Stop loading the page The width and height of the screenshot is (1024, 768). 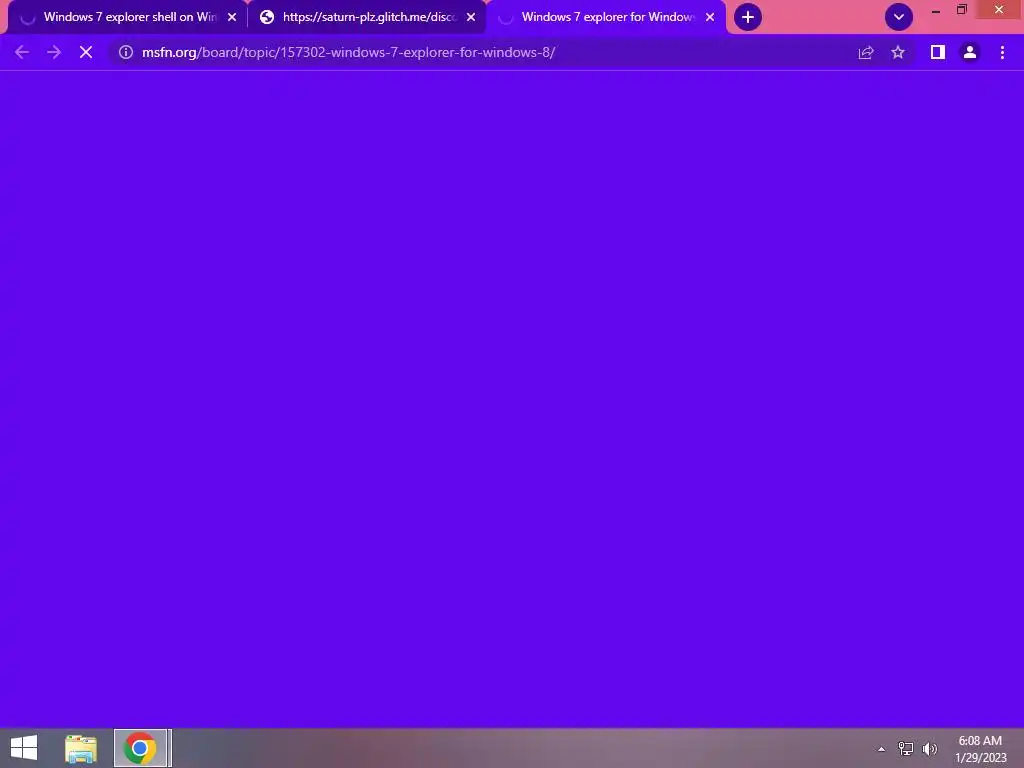86,52
